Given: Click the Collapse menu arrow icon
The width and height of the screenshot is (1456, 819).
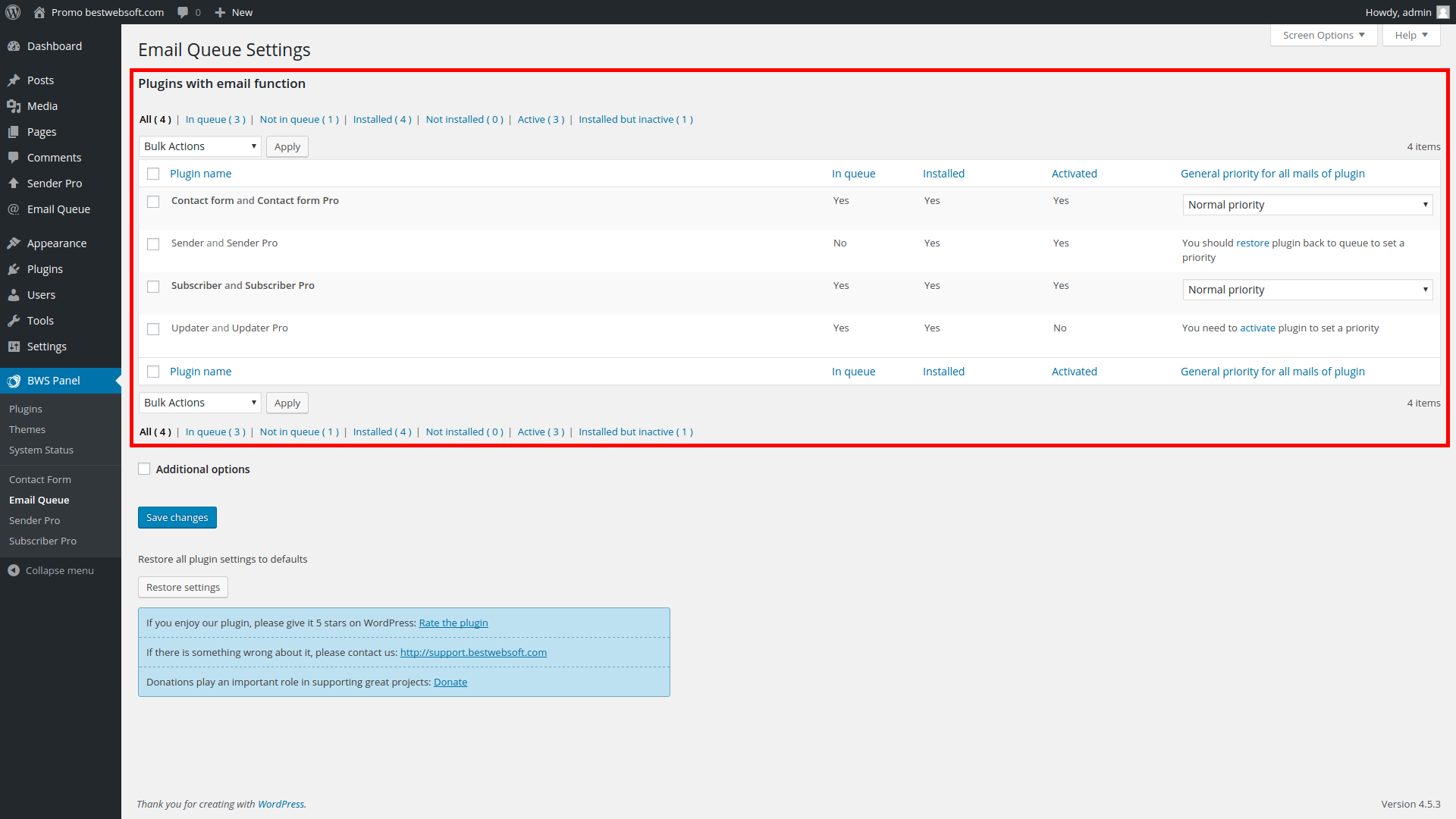Looking at the screenshot, I should 14,570.
